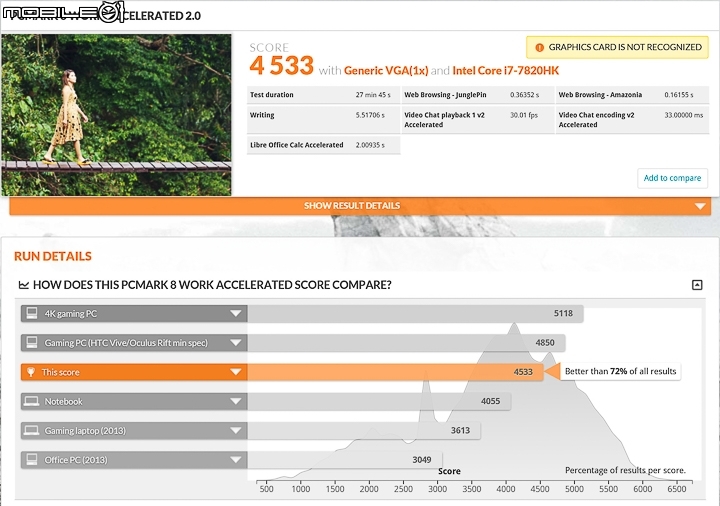
Task: Click the large 4 533 score value
Action: [x=281, y=65]
